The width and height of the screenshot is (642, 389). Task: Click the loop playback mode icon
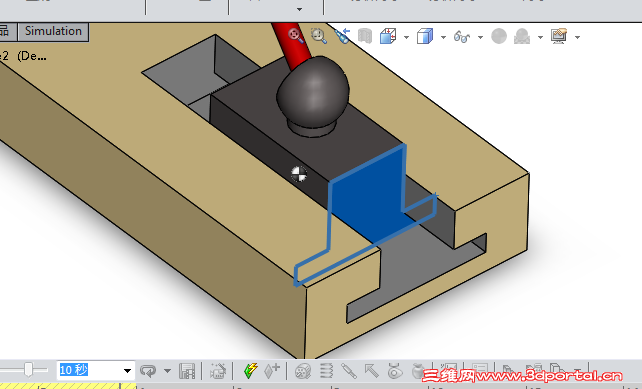[x=148, y=371]
